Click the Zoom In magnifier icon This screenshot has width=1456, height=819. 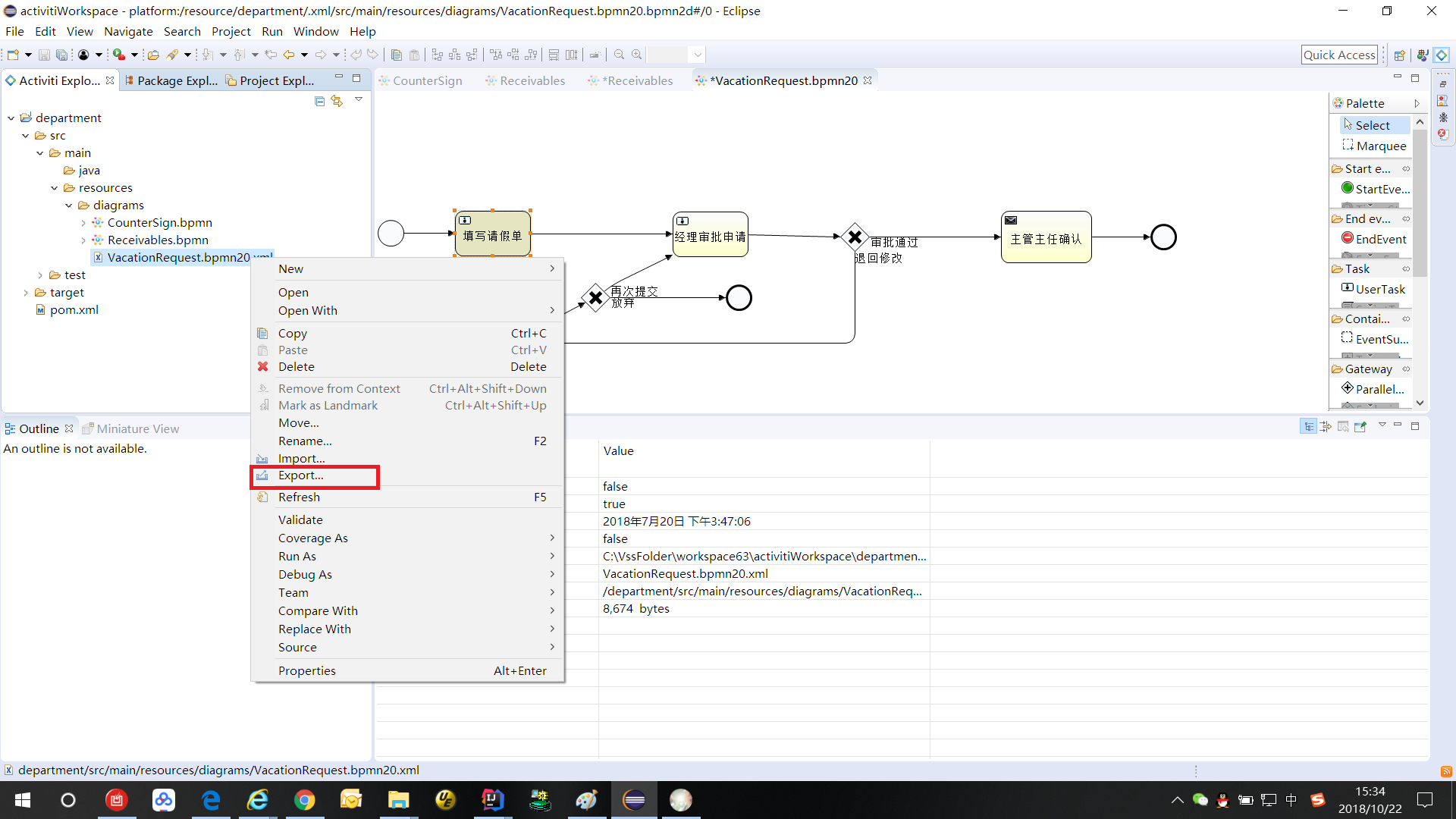point(637,55)
